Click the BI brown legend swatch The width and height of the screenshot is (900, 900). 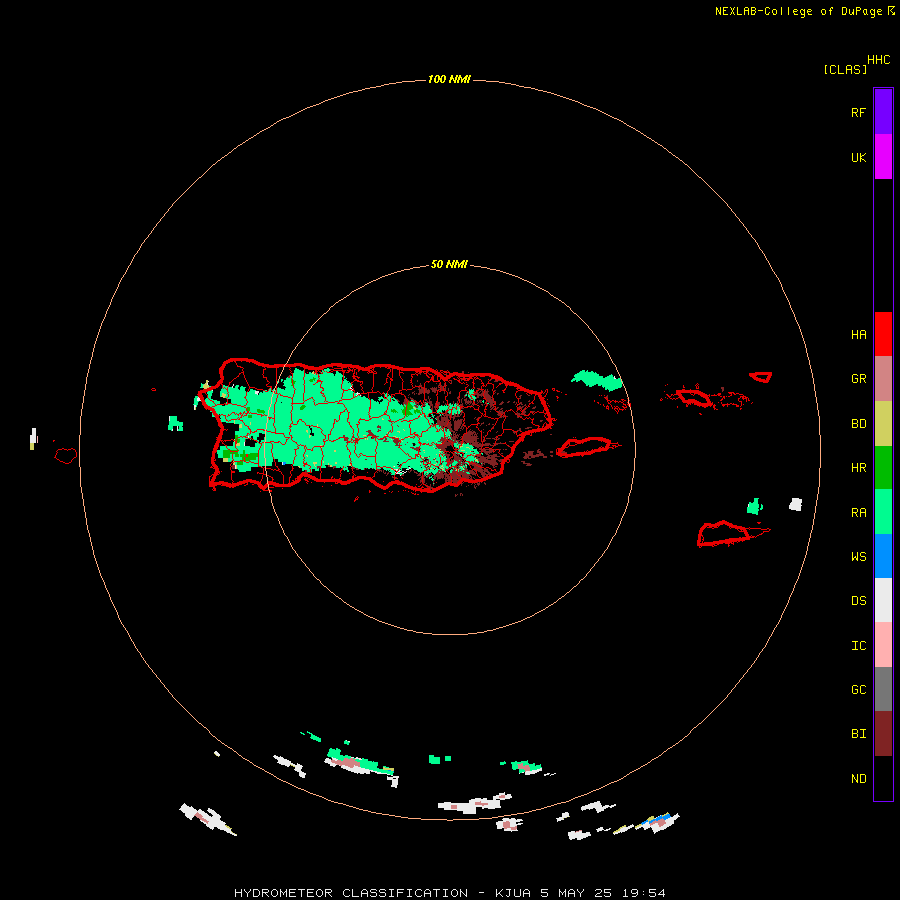click(x=883, y=734)
